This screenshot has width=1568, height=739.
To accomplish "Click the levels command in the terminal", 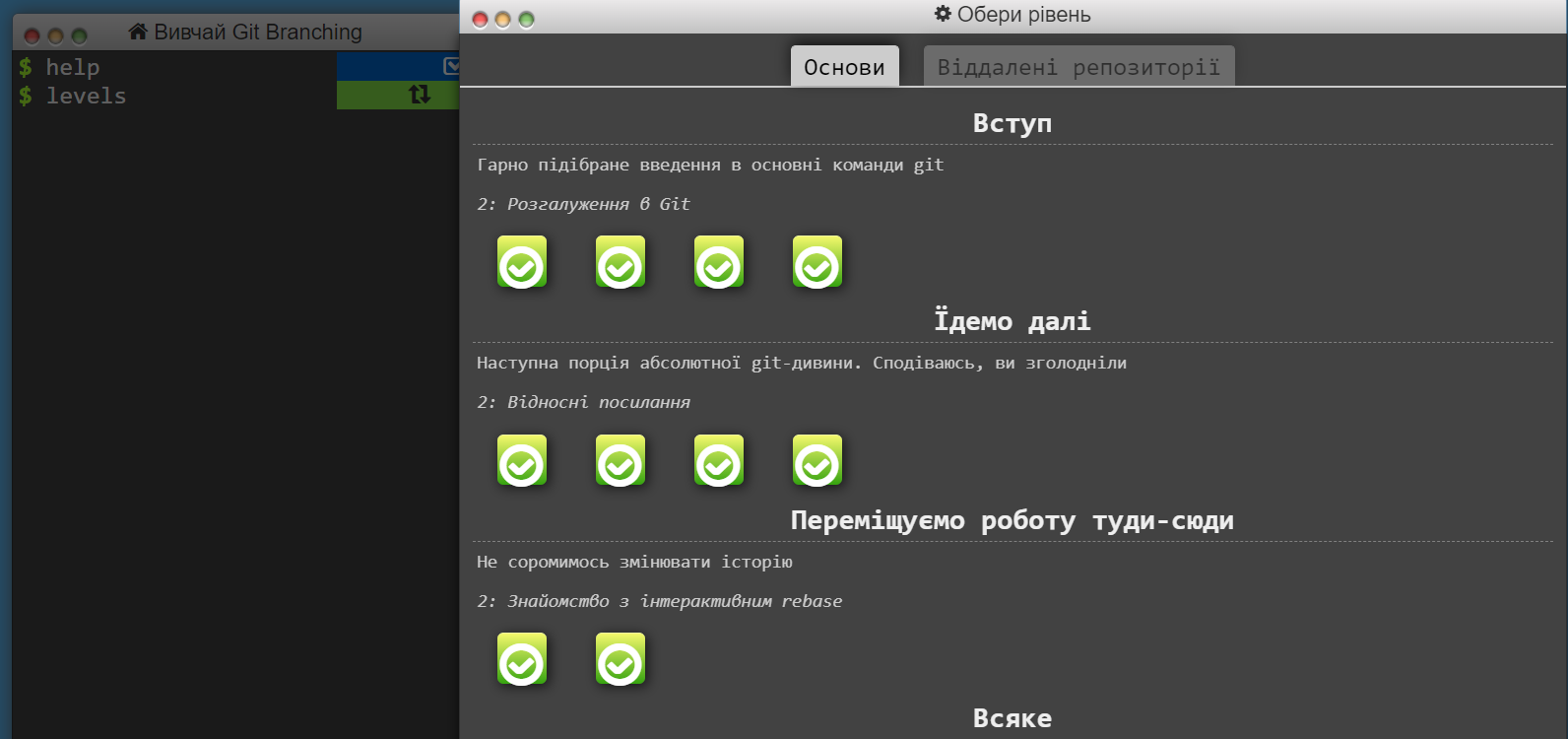I will pos(86,96).
